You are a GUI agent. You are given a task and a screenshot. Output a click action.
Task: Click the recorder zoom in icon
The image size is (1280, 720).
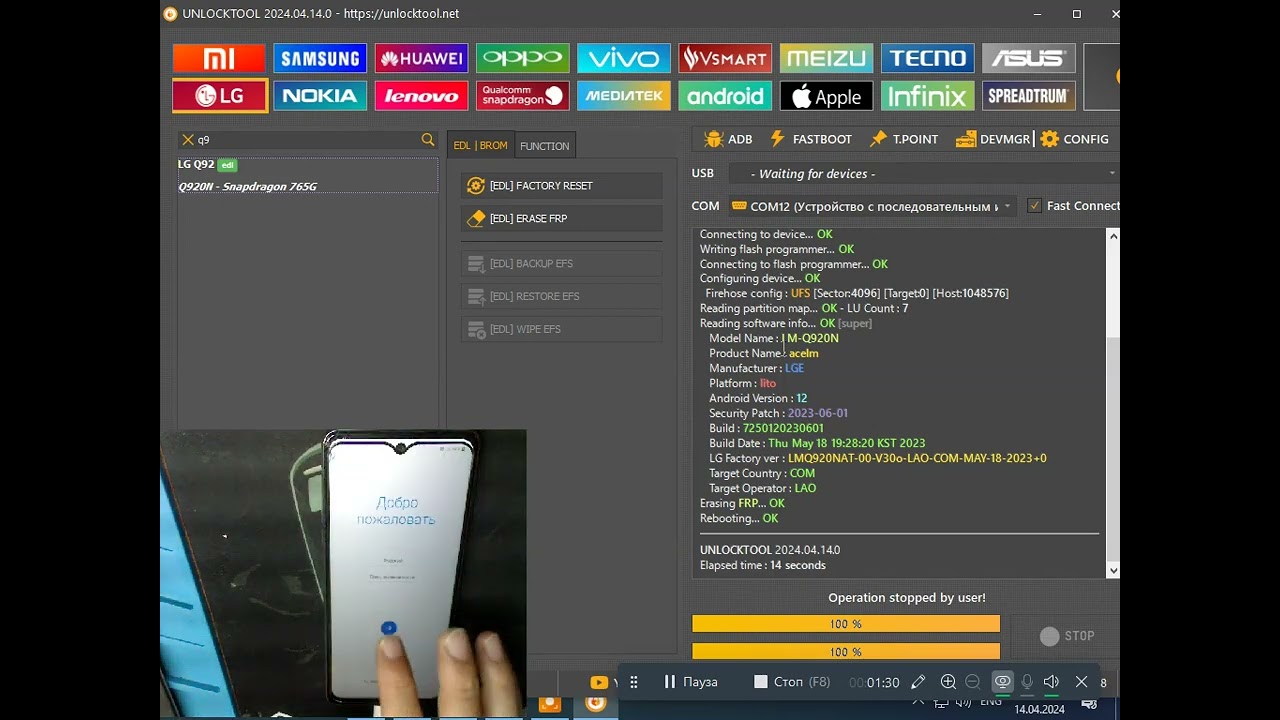tap(948, 682)
